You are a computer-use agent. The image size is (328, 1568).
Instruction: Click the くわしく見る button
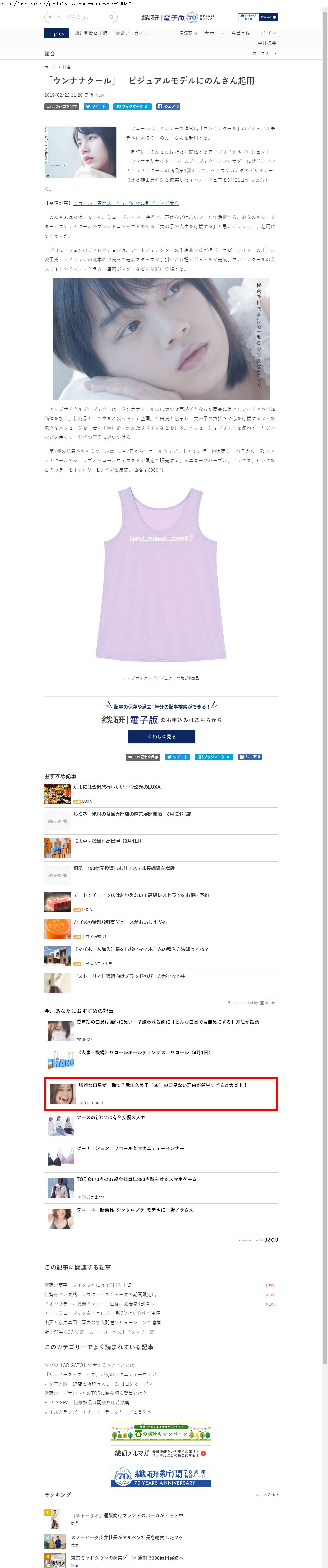click(x=162, y=736)
